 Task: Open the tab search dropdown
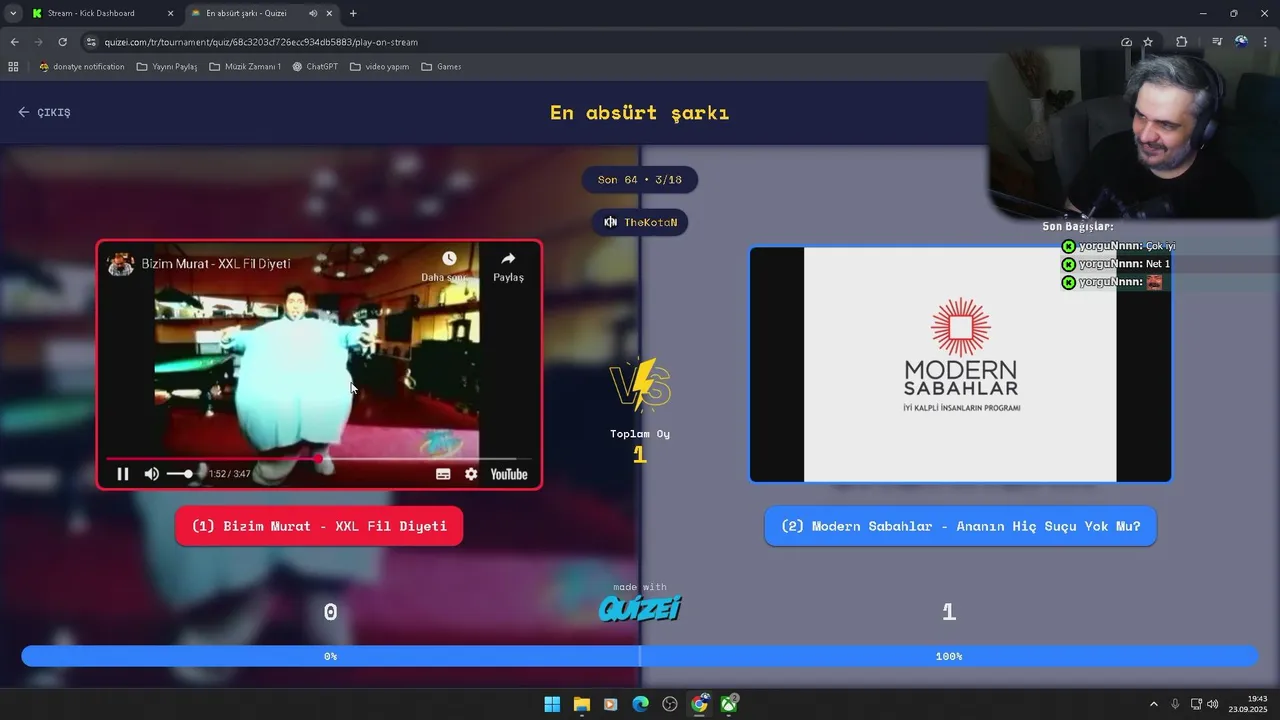[x=12, y=13]
